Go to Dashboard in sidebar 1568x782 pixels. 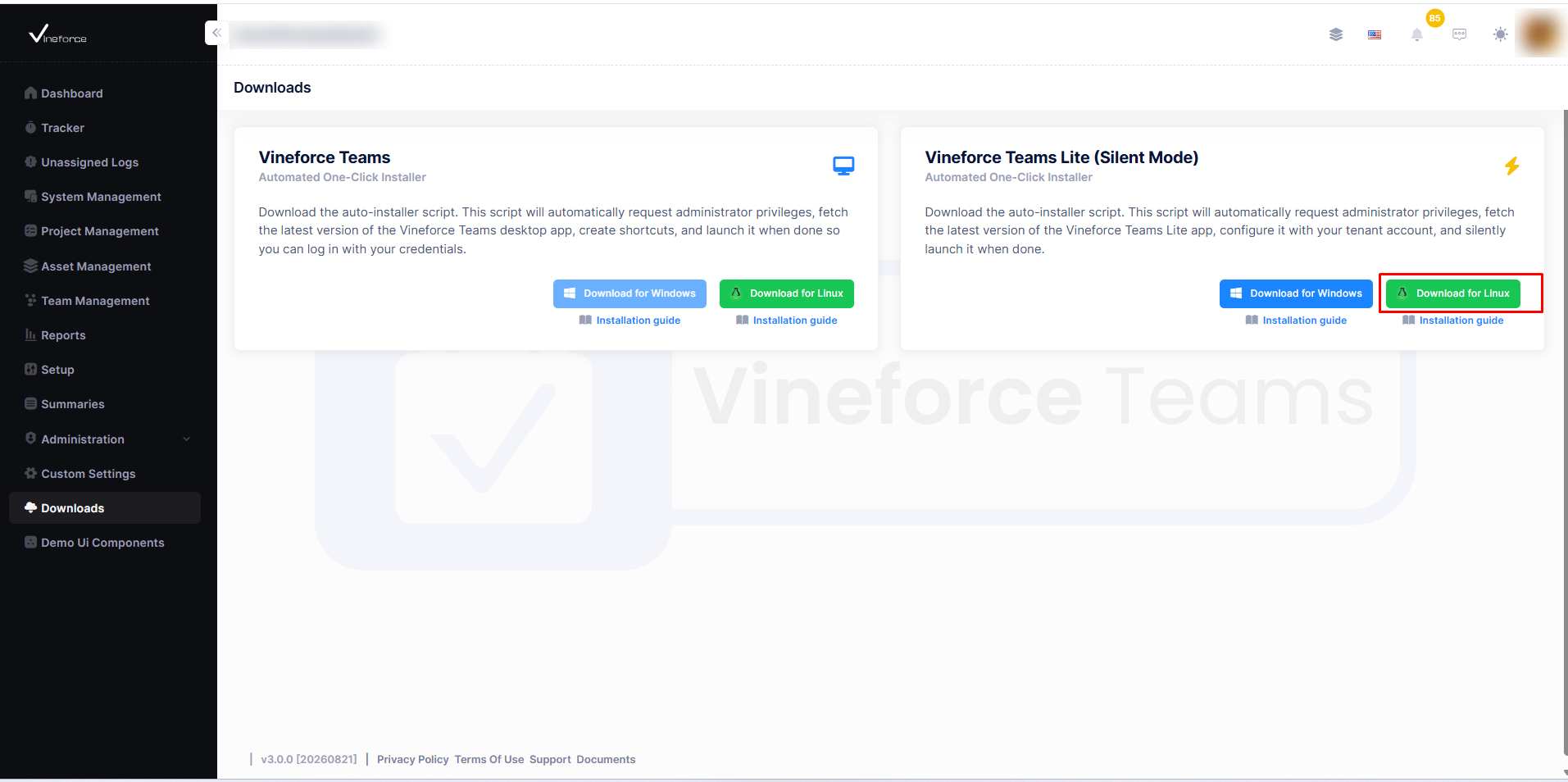click(105, 93)
